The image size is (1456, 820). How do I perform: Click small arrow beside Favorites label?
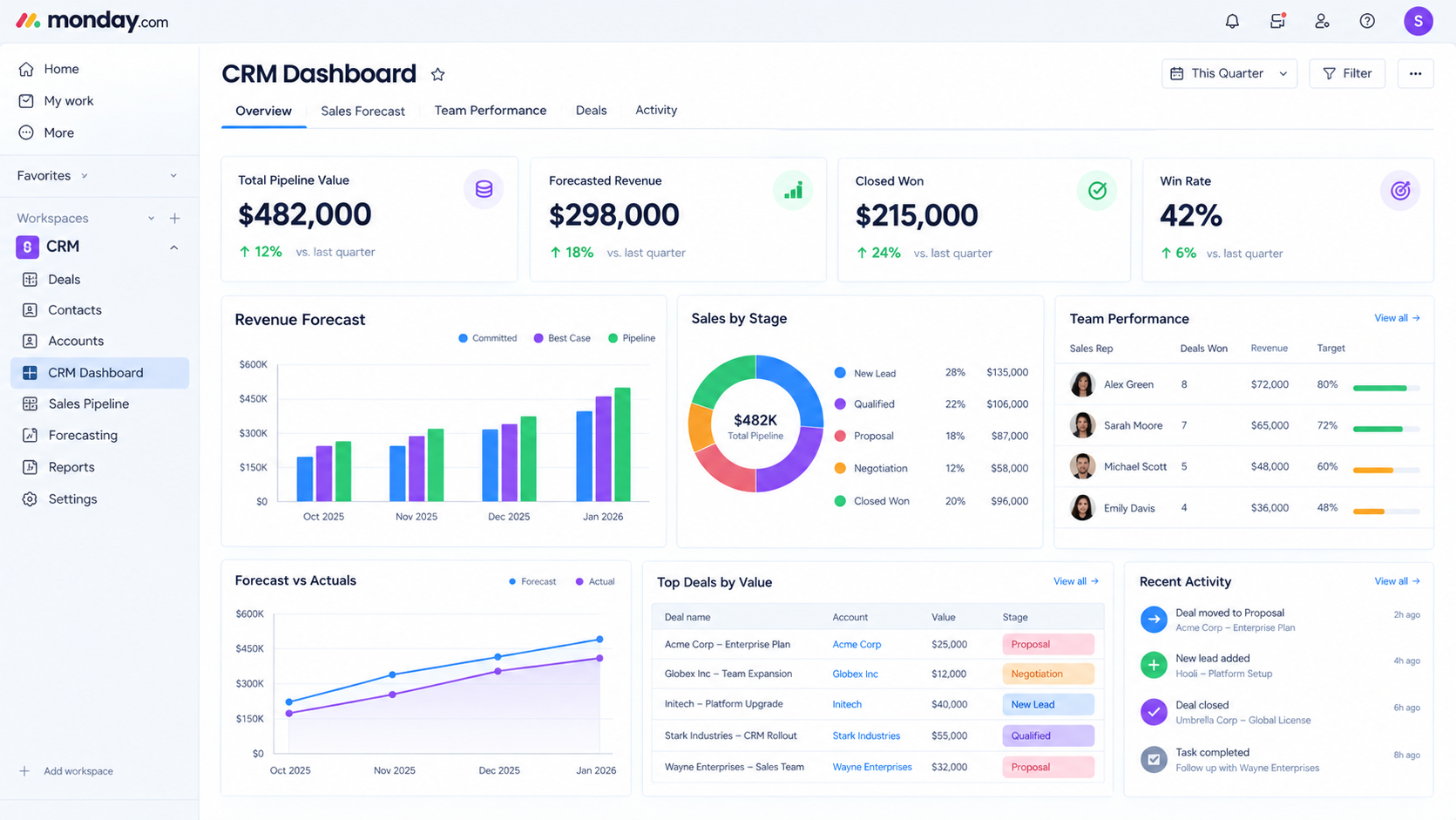click(85, 176)
